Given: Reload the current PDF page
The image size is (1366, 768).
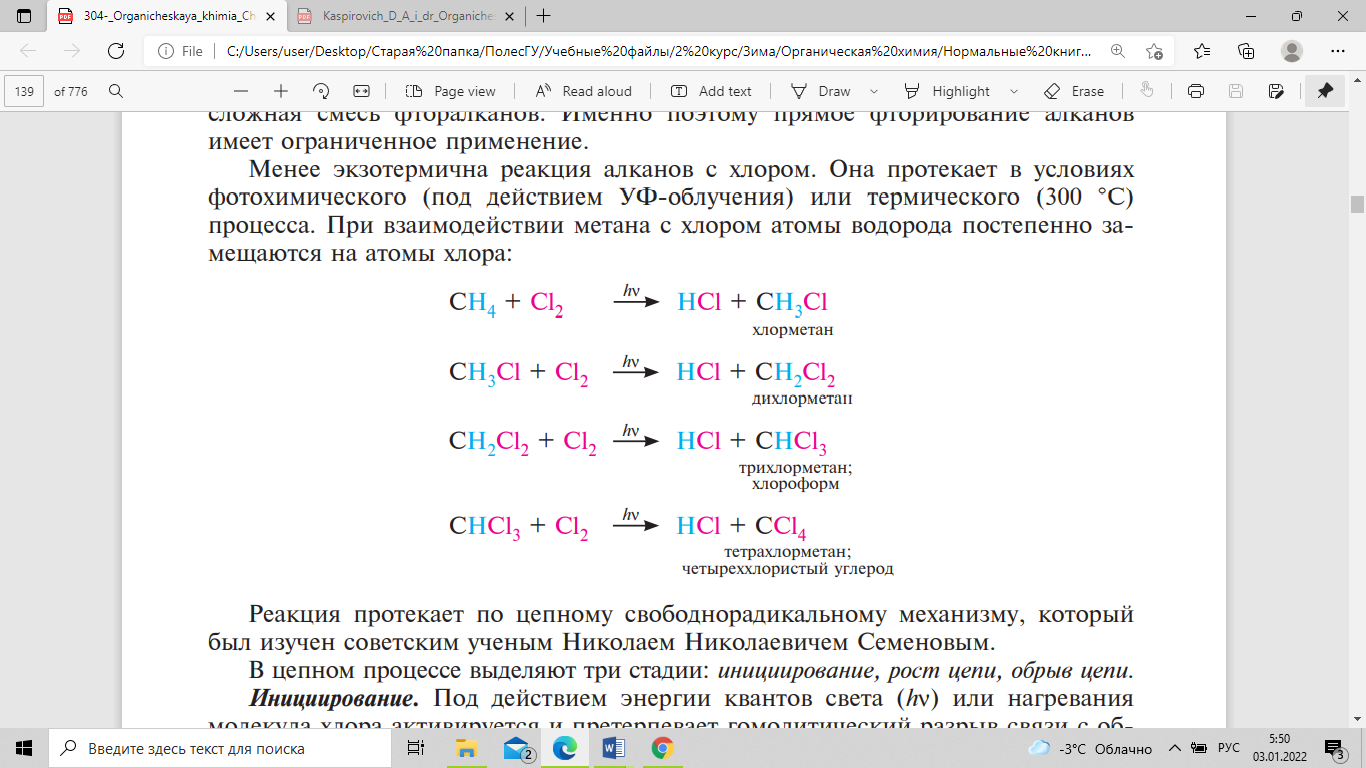Looking at the screenshot, I should [x=115, y=51].
